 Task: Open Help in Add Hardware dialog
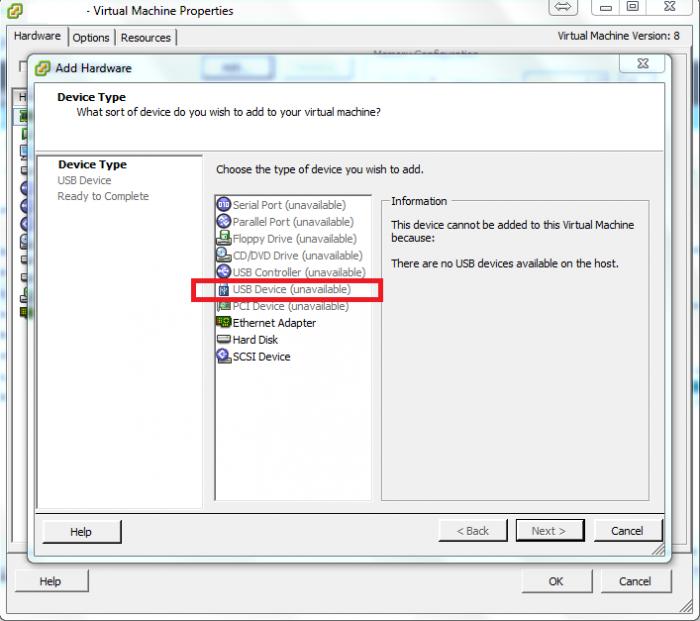pyautogui.click(x=82, y=532)
